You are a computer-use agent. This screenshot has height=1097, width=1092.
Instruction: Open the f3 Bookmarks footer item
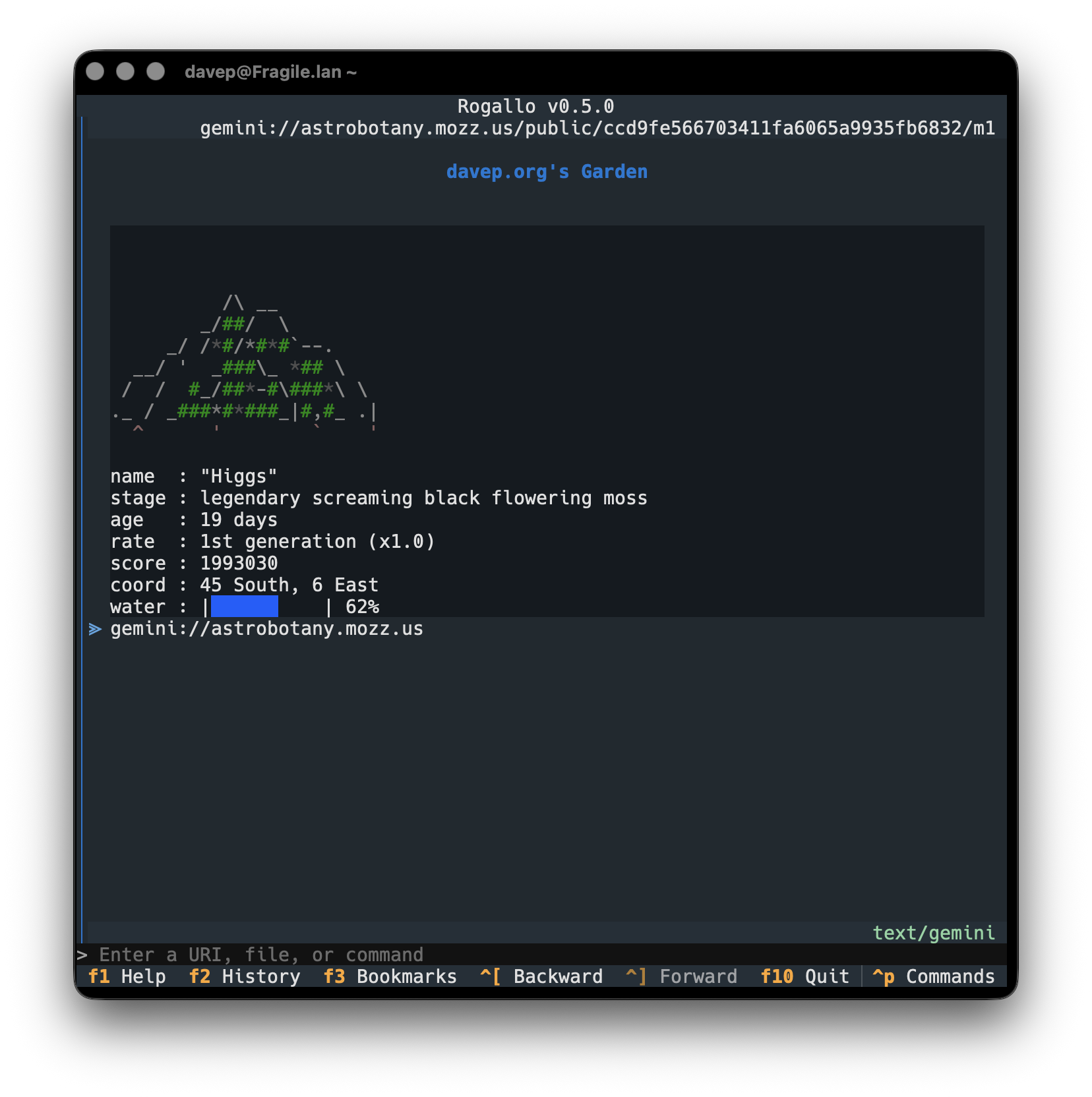[x=390, y=976]
